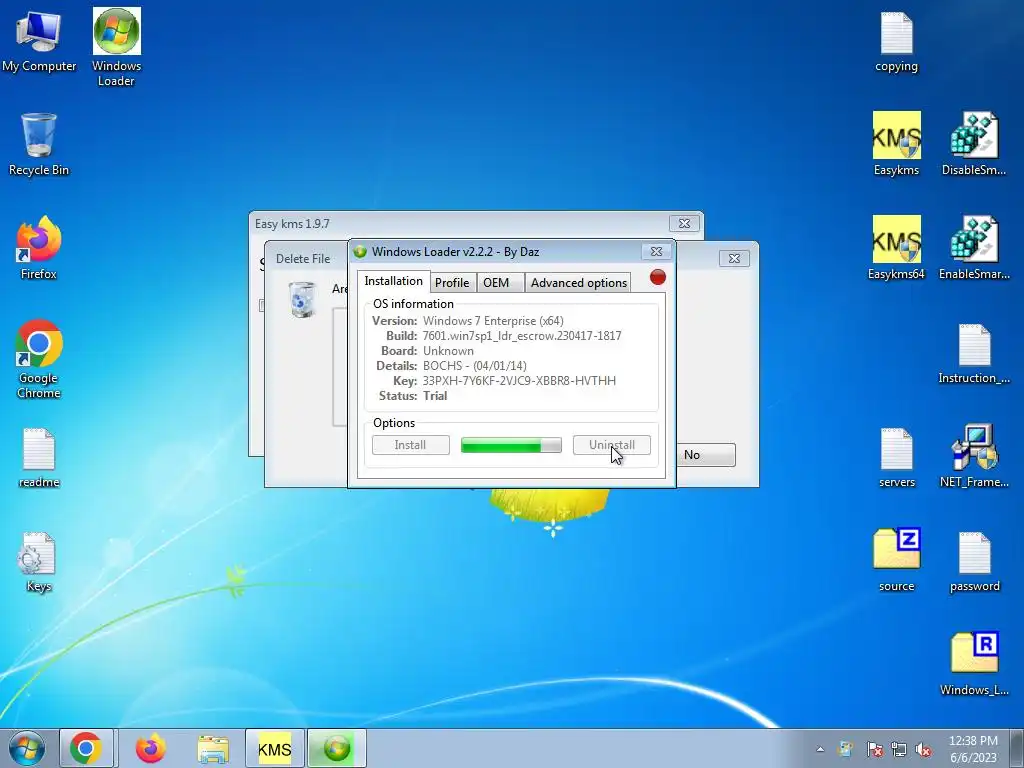Click the red status indicator in Windows Loader
1024x768 pixels.
click(x=658, y=278)
